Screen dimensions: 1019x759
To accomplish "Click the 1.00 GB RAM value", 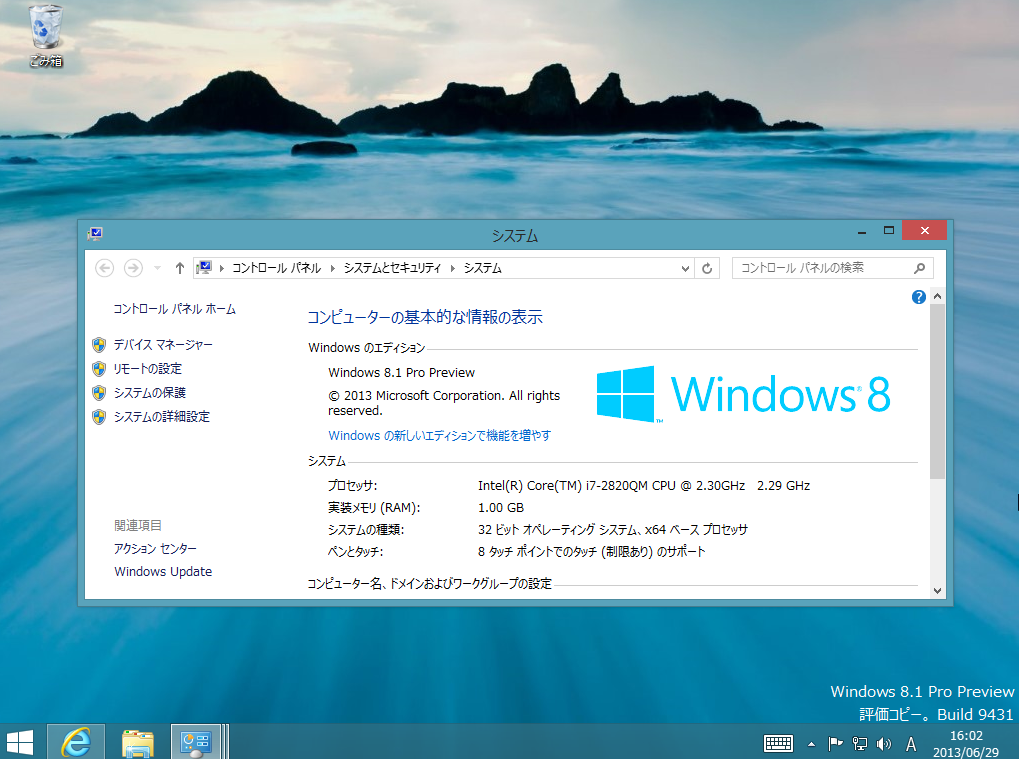I will (x=500, y=508).
